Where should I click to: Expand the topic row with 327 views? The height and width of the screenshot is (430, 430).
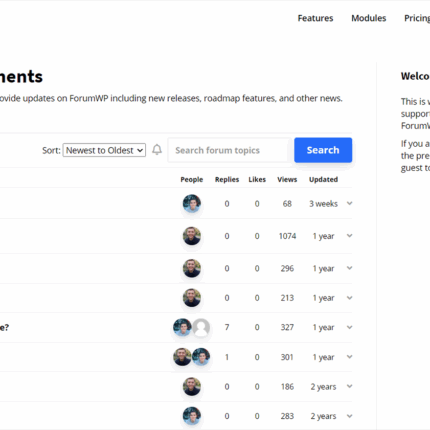click(349, 327)
